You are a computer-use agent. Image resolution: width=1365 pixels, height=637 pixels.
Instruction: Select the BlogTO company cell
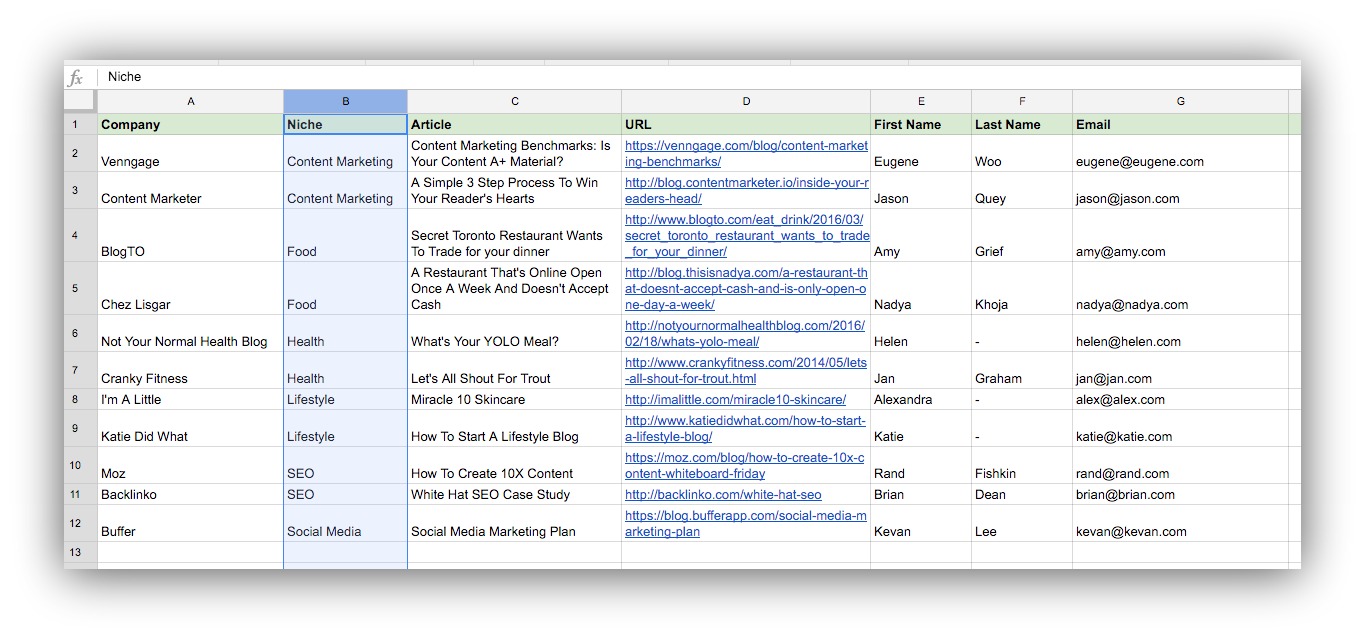pos(191,236)
